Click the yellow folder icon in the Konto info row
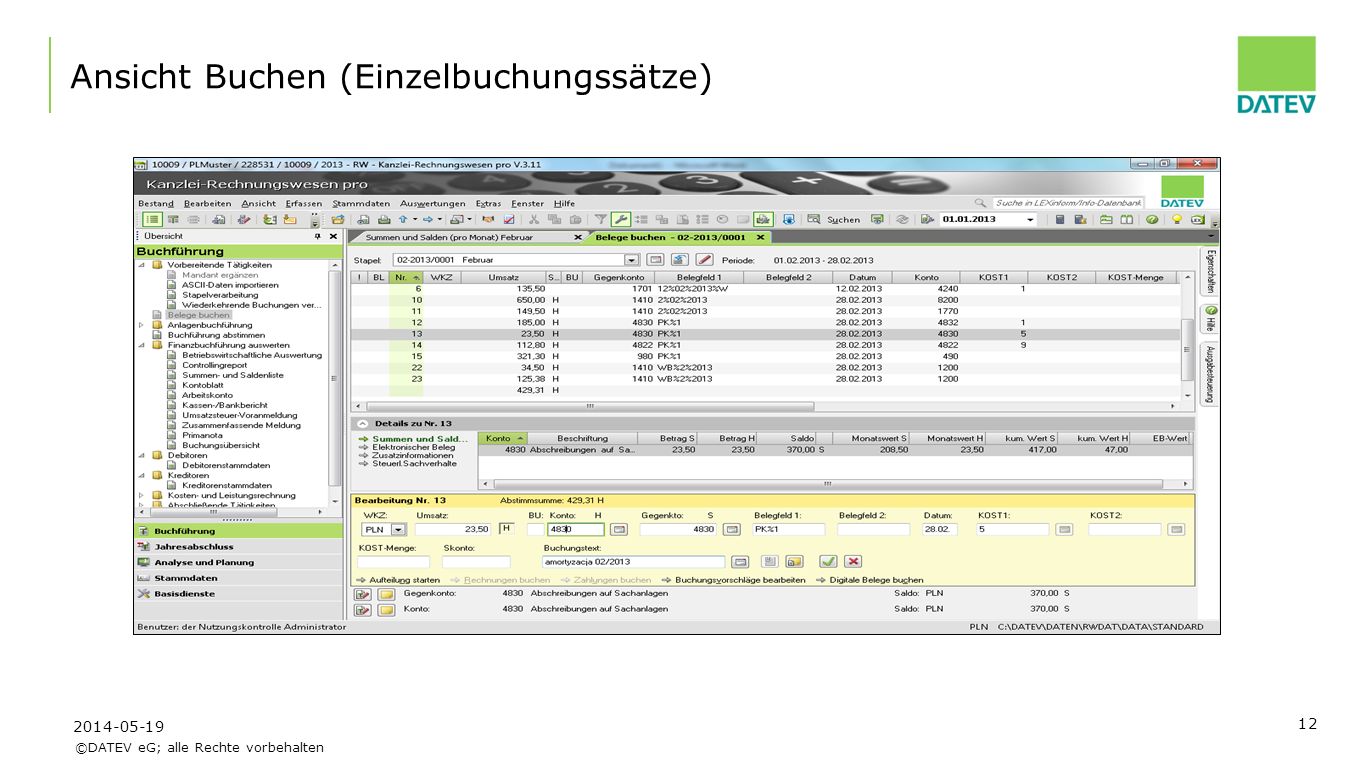The width and height of the screenshot is (1365, 768). tap(387, 609)
